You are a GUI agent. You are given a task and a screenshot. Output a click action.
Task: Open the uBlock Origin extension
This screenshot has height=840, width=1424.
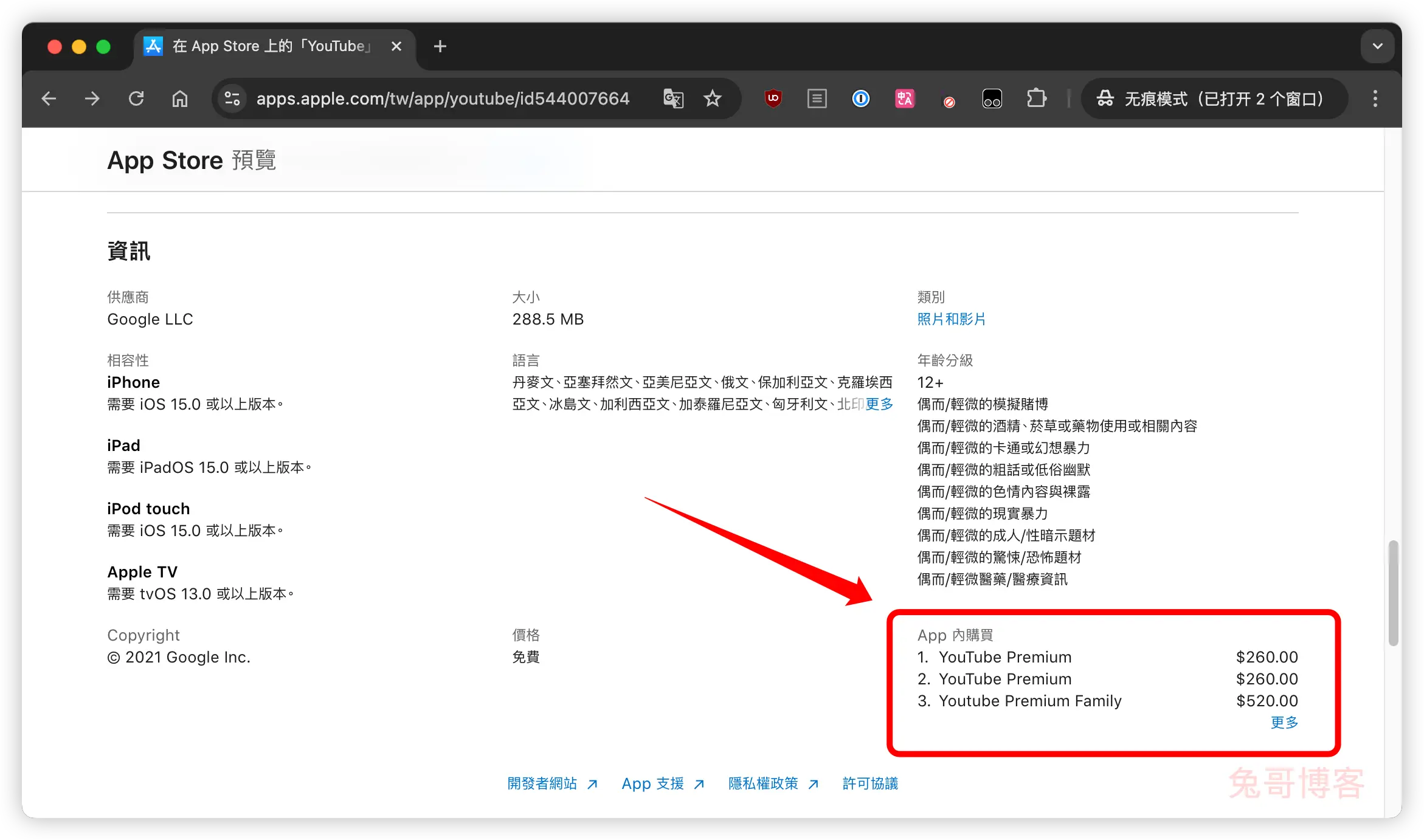click(x=773, y=98)
